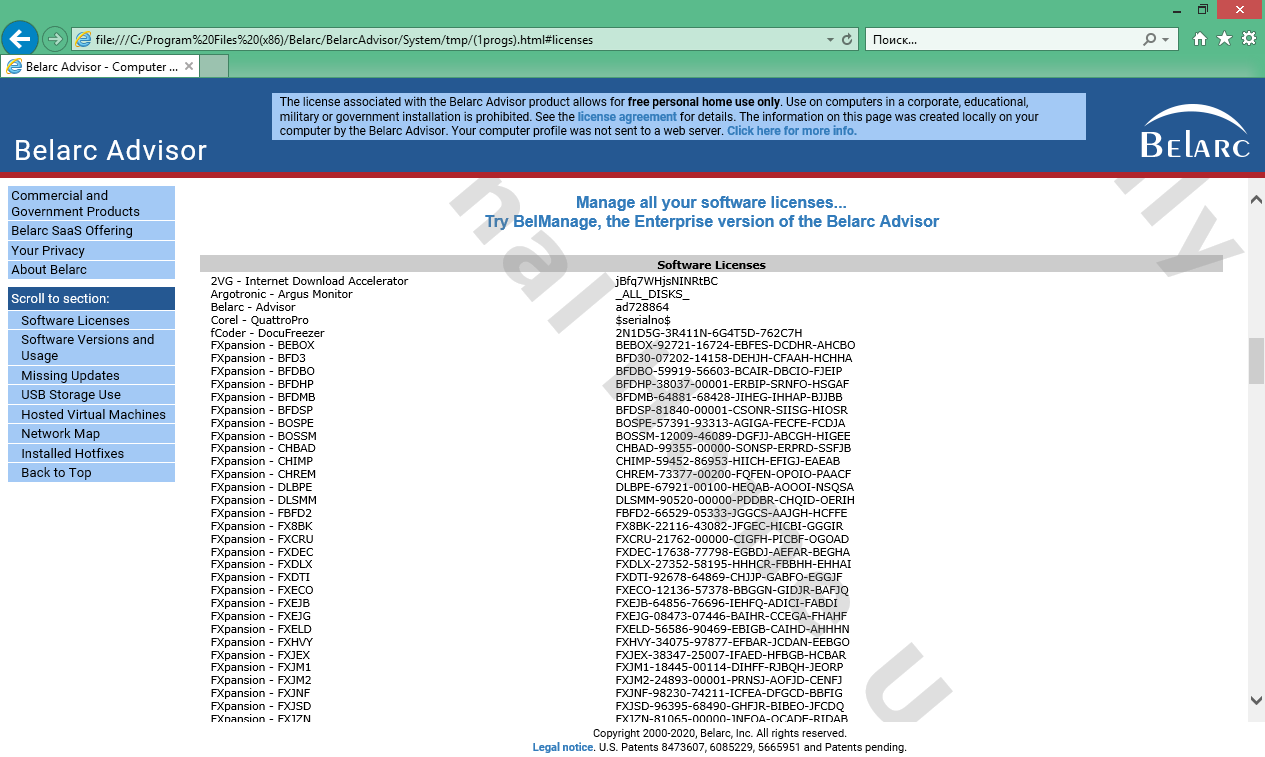Click 'FXpansion - FXCRU' entry

click(x=262, y=539)
